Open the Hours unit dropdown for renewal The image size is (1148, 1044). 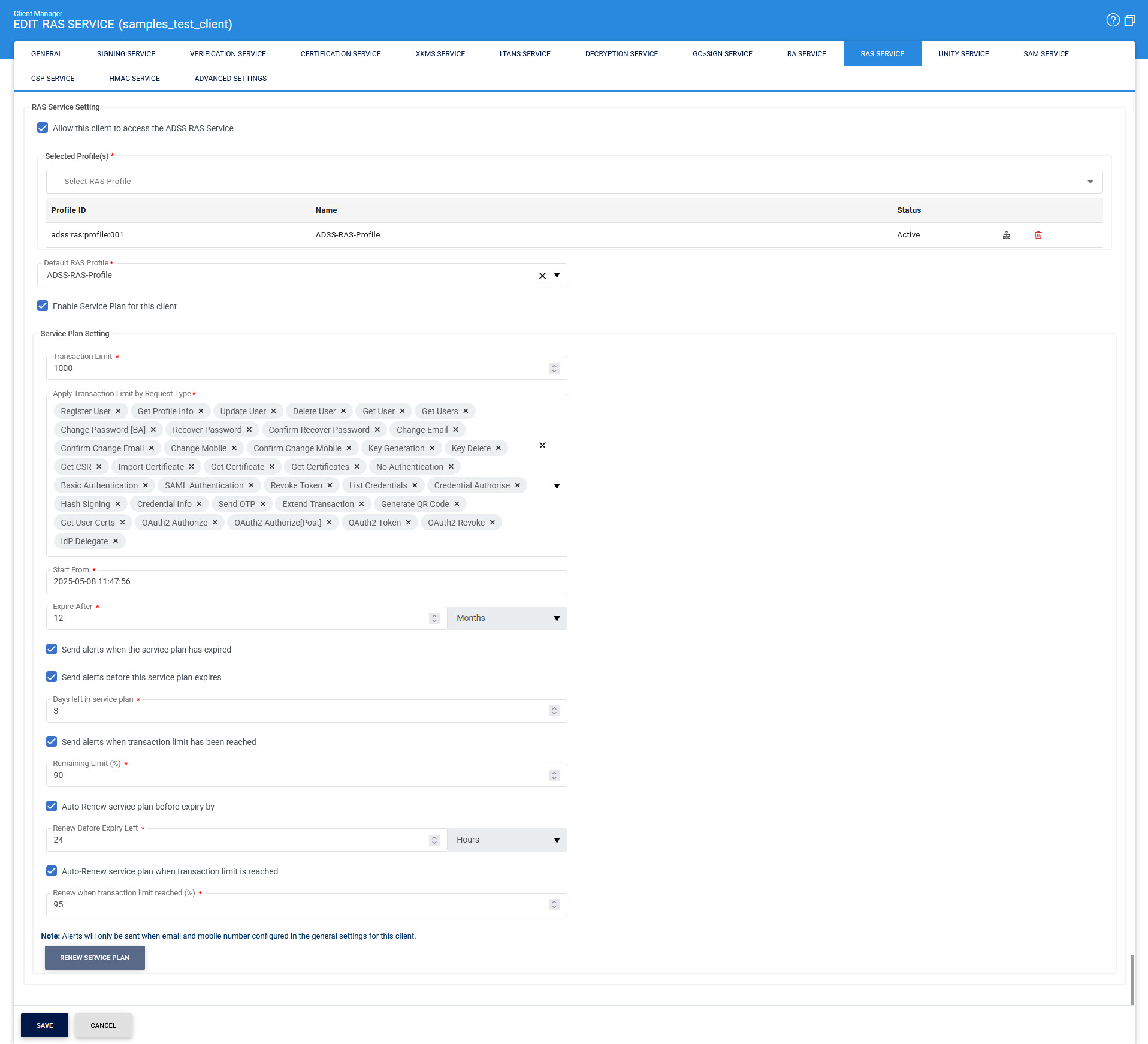click(507, 840)
